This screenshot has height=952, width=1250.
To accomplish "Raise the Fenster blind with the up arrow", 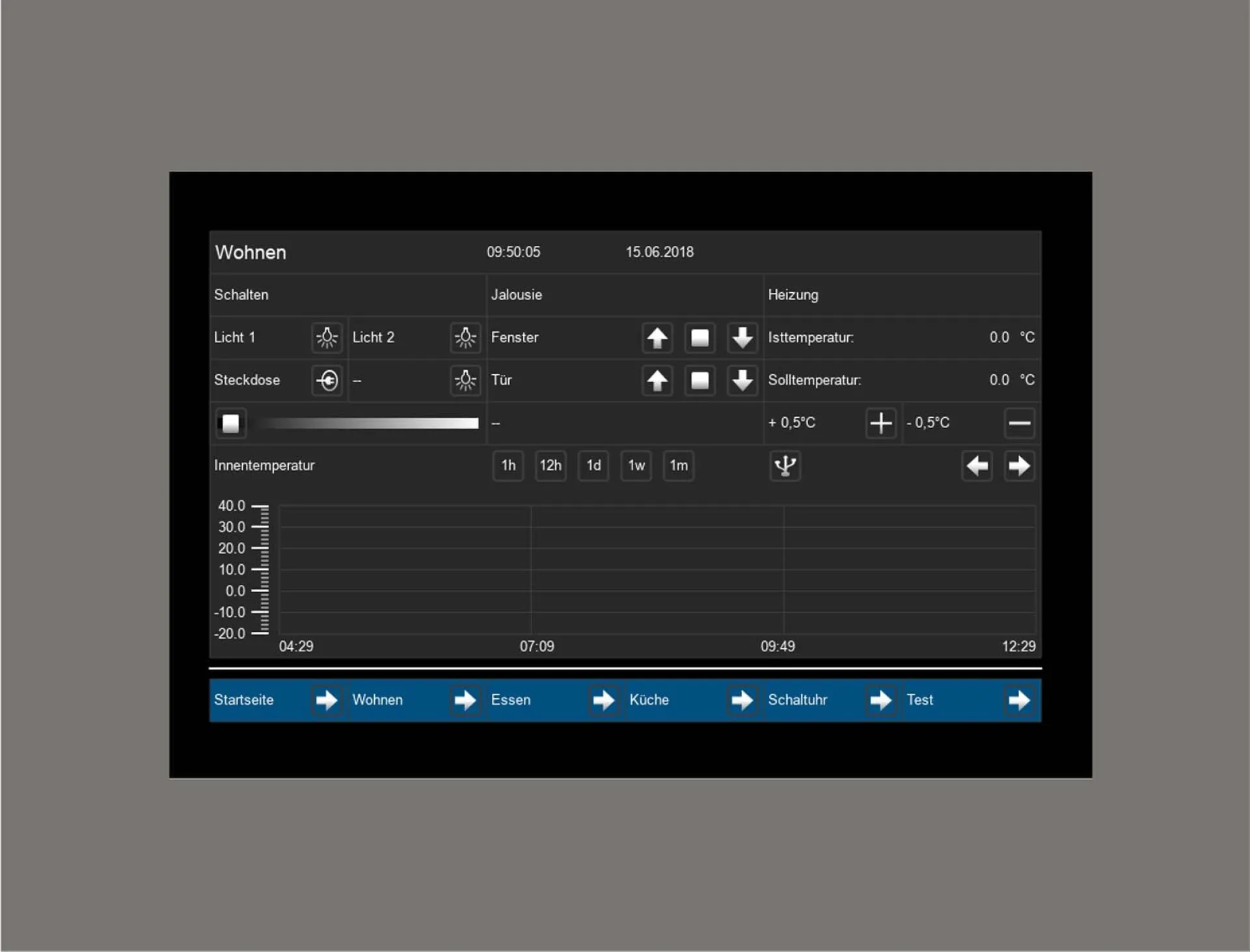I will (x=657, y=338).
